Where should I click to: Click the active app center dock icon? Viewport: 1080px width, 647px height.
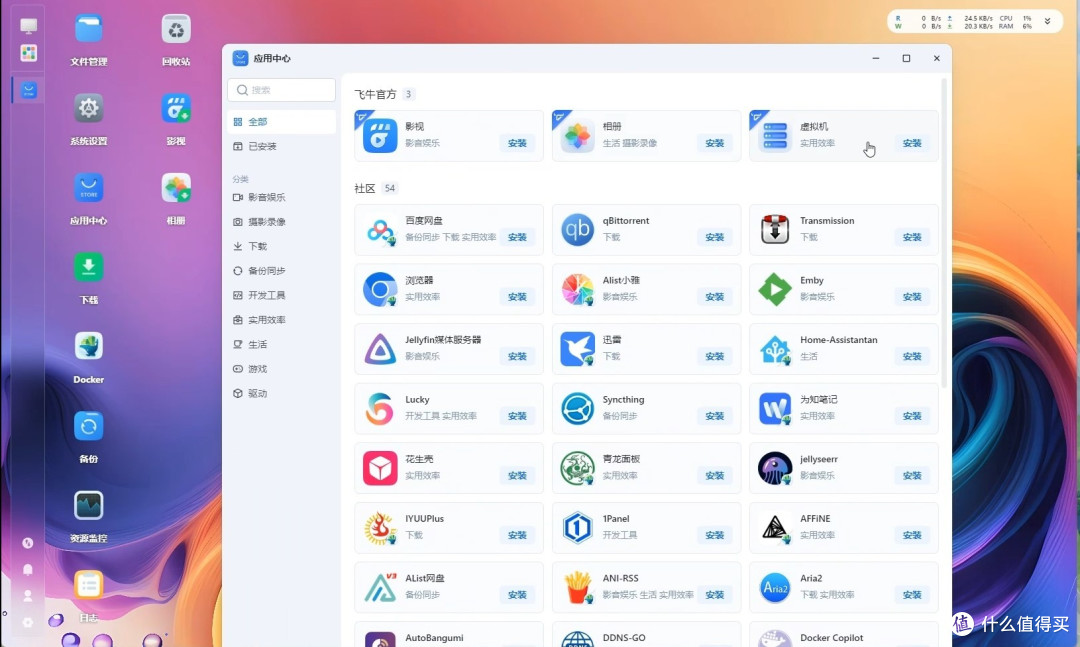[28, 90]
